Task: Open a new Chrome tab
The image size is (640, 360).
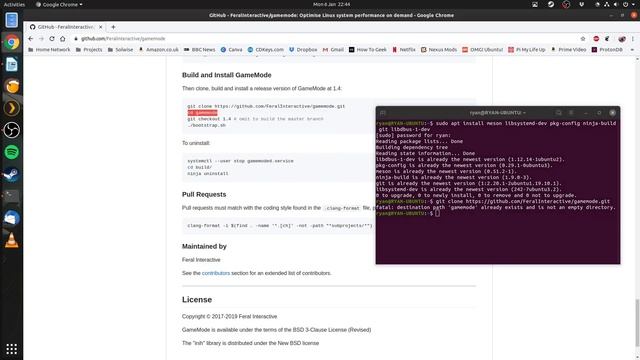Action: (x=113, y=27)
